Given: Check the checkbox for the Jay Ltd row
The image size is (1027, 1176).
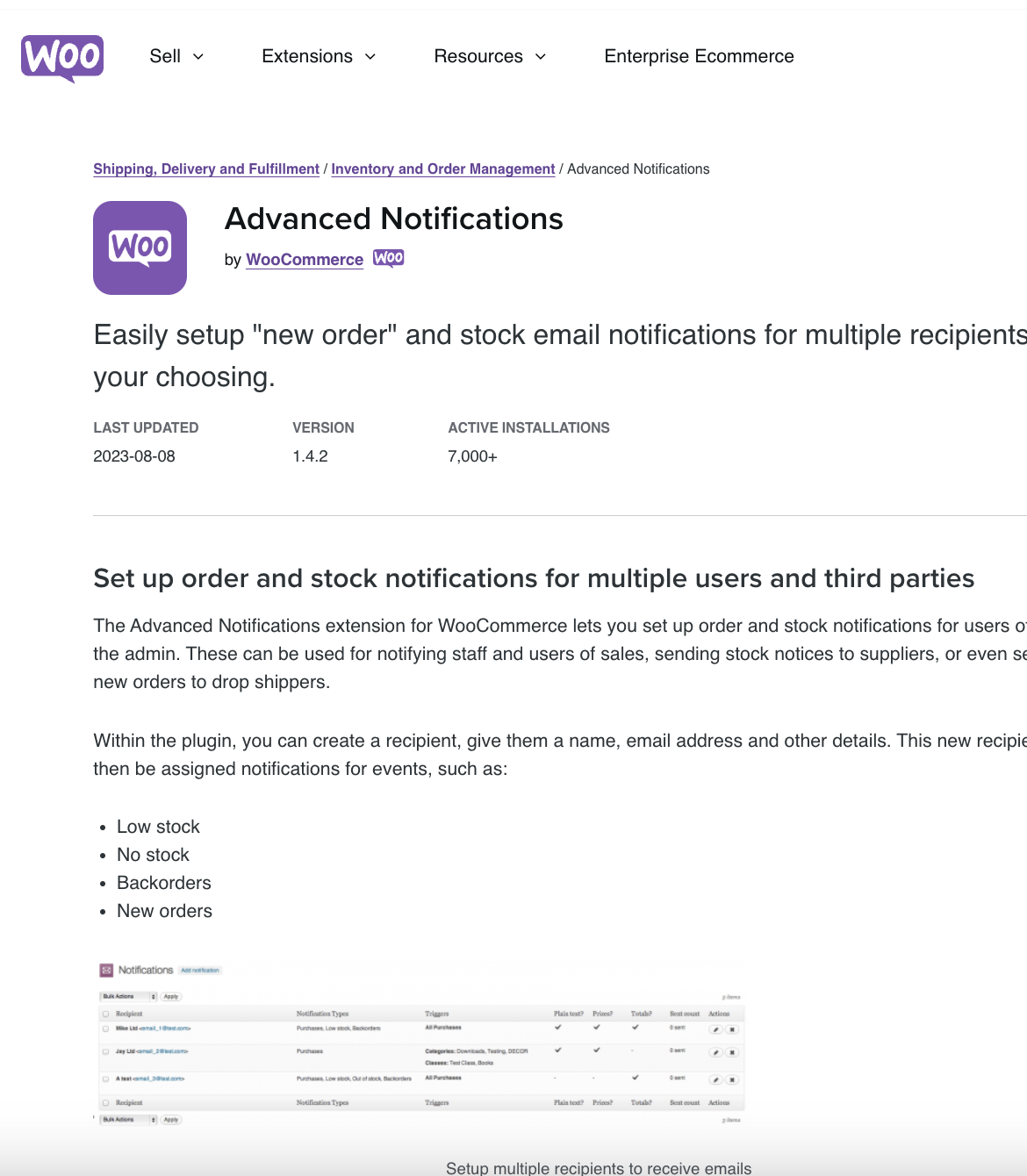Looking at the screenshot, I should (106, 1051).
